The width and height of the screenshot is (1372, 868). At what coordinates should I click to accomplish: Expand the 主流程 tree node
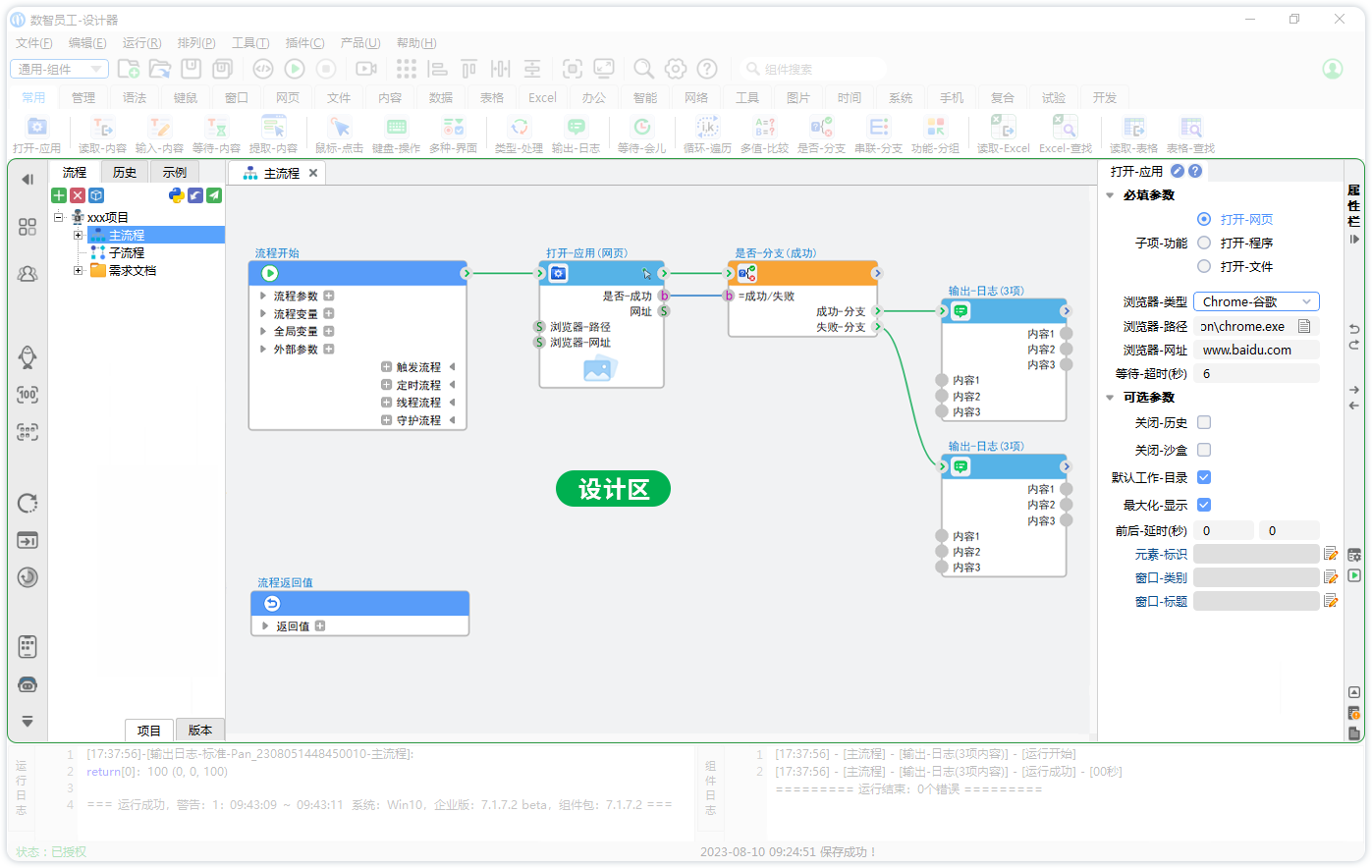pyautogui.click(x=79, y=235)
